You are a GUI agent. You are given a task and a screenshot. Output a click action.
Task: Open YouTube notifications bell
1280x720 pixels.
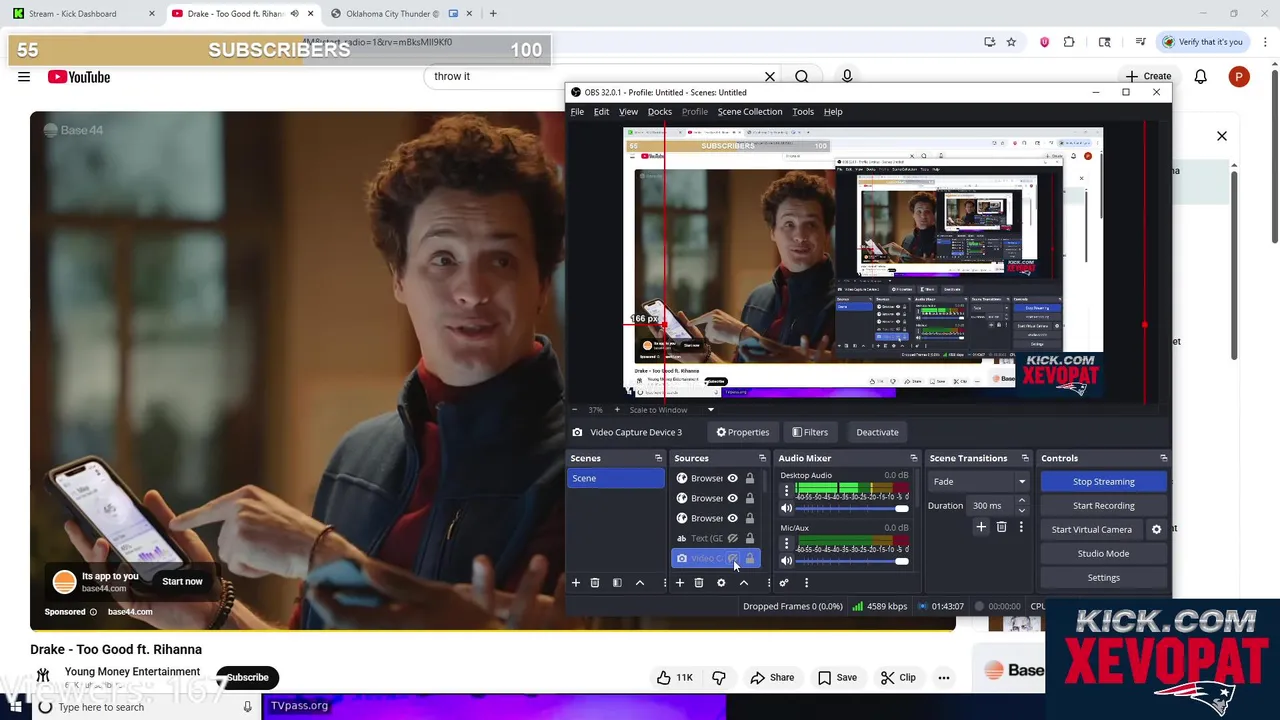[1201, 77]
